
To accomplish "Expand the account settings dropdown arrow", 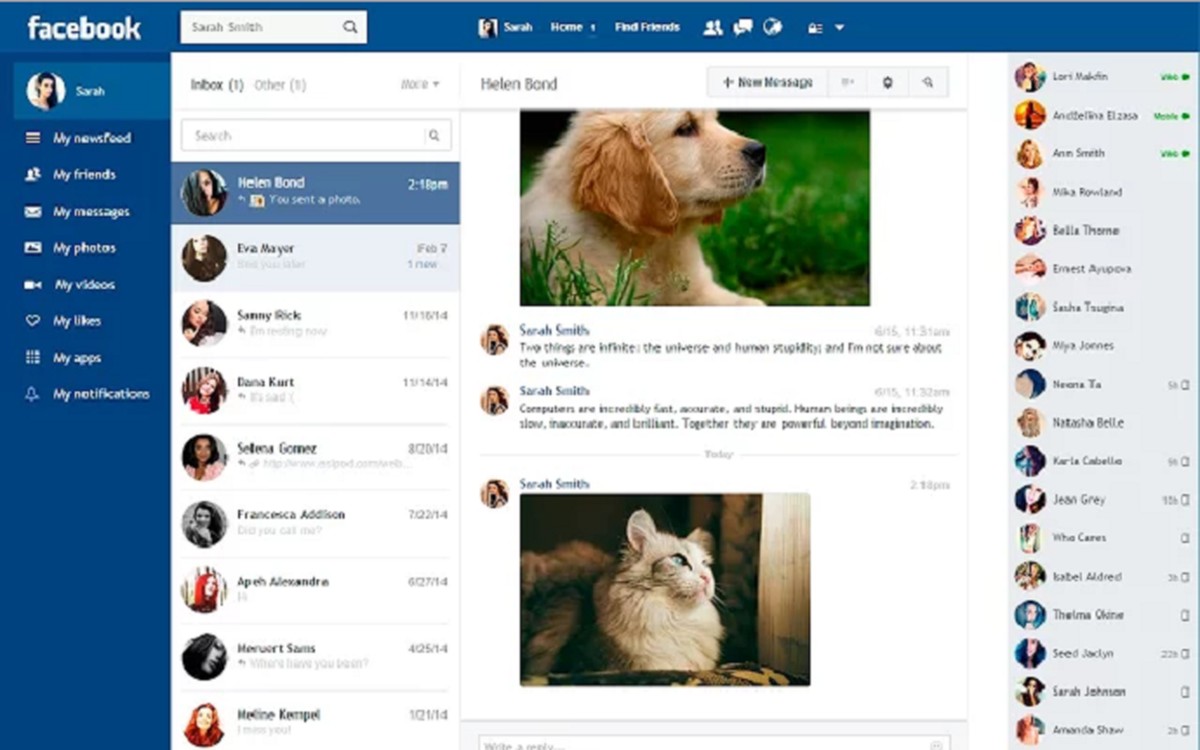I will pyautogui.click(x=838, y=28).
